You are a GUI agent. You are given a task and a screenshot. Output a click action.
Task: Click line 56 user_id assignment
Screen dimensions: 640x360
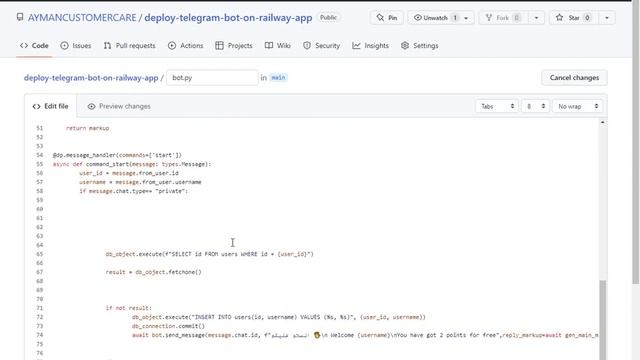click(x=129, y=173)
